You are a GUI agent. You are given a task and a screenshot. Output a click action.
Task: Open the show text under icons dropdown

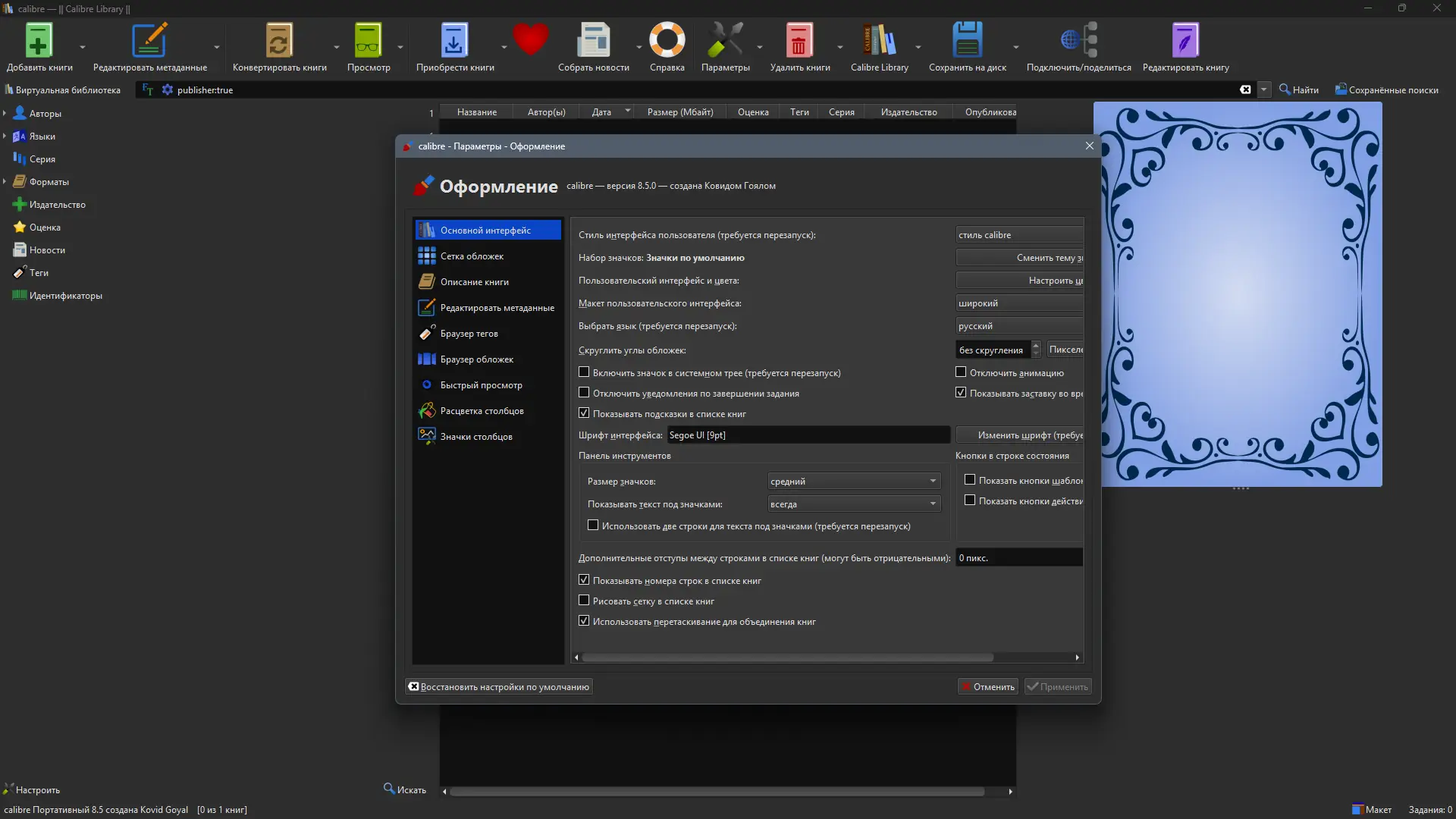tap(854, 504)
